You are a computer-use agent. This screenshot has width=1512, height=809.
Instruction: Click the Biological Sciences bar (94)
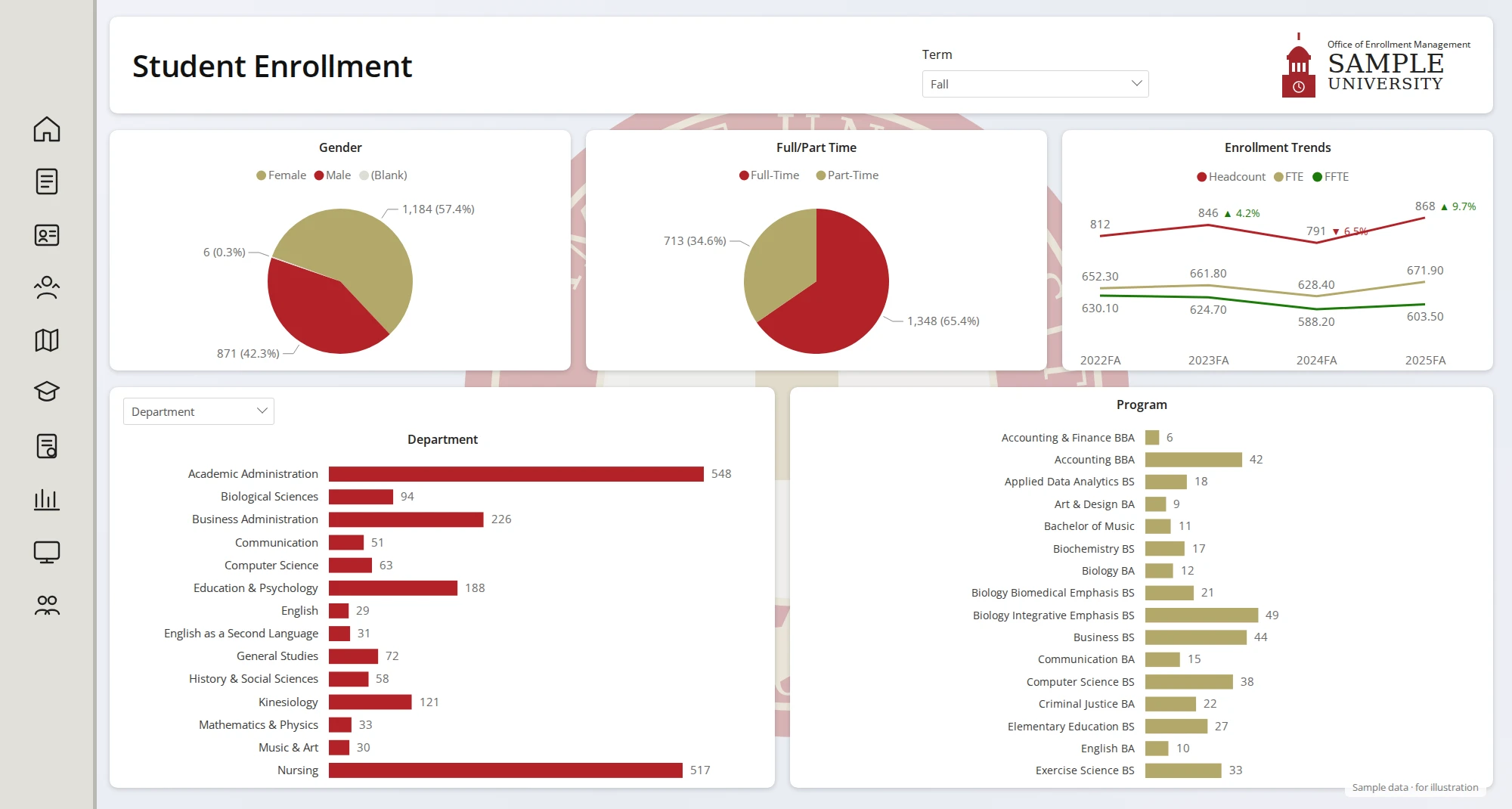point(361,497)
